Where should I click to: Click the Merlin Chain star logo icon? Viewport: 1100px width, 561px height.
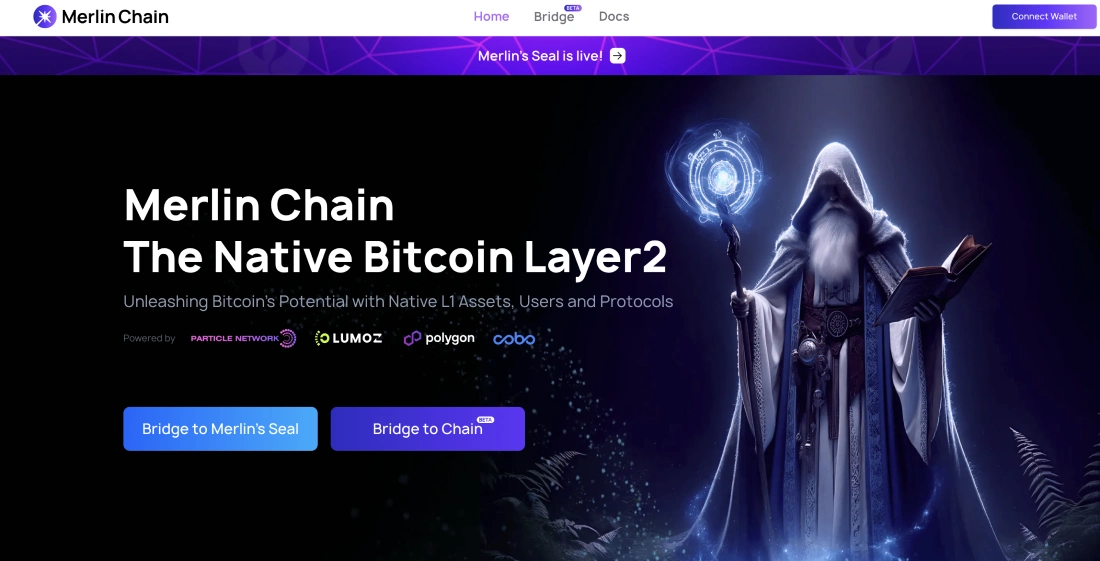(x=45, y=16)
